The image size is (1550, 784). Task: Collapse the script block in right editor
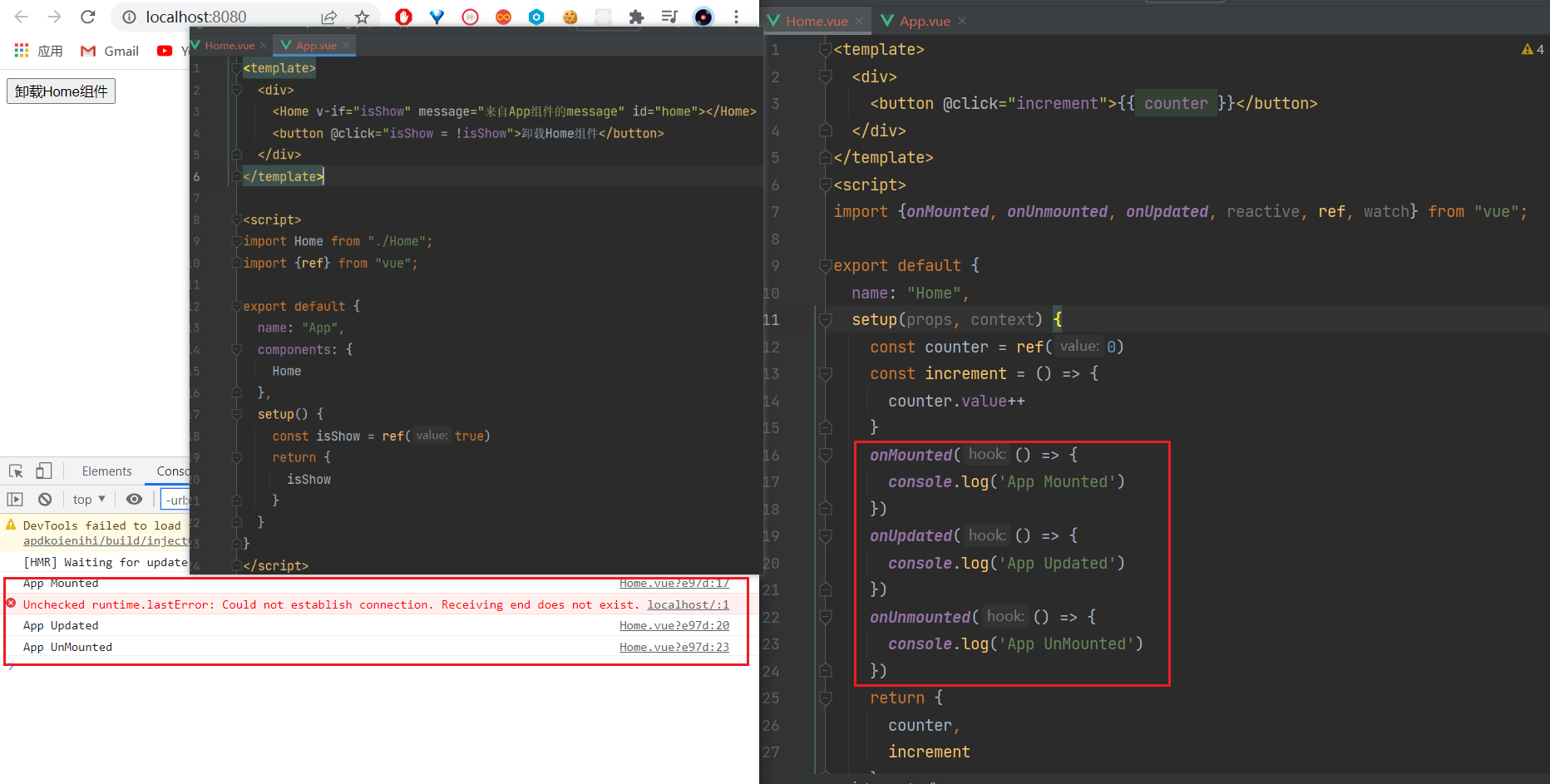[x=826, y=185]
